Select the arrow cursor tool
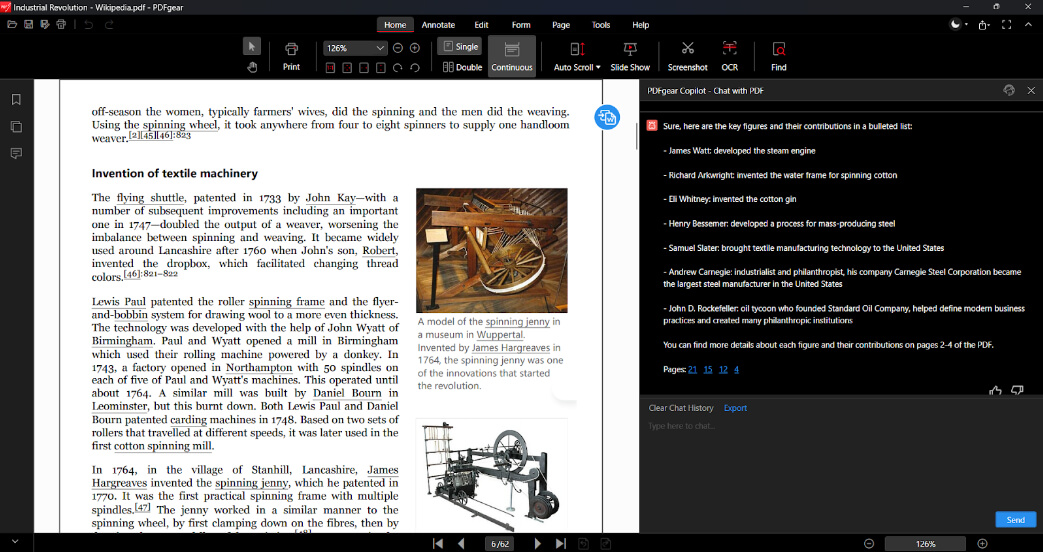 pyautogui.click(x=251, y=47)
